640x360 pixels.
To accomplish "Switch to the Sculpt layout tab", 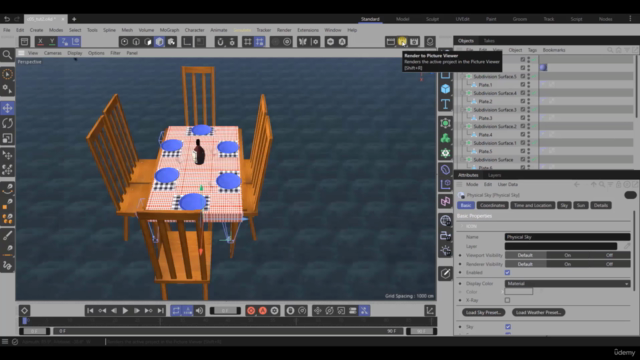I will click(432, 19).
